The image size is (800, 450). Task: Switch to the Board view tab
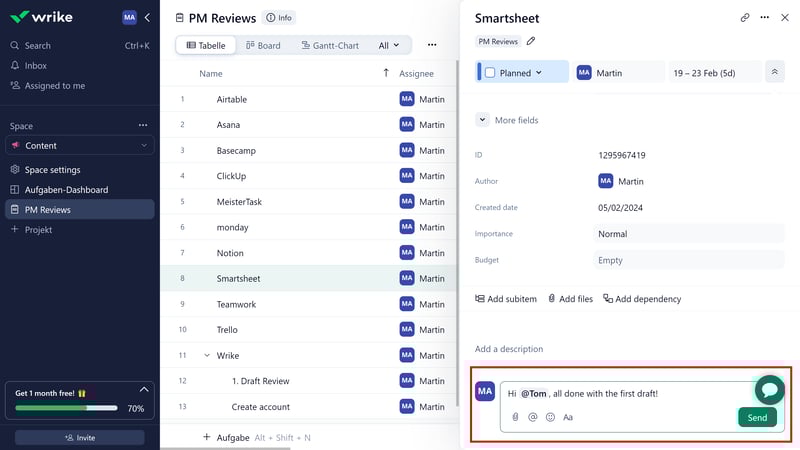(x=263, y=45)
